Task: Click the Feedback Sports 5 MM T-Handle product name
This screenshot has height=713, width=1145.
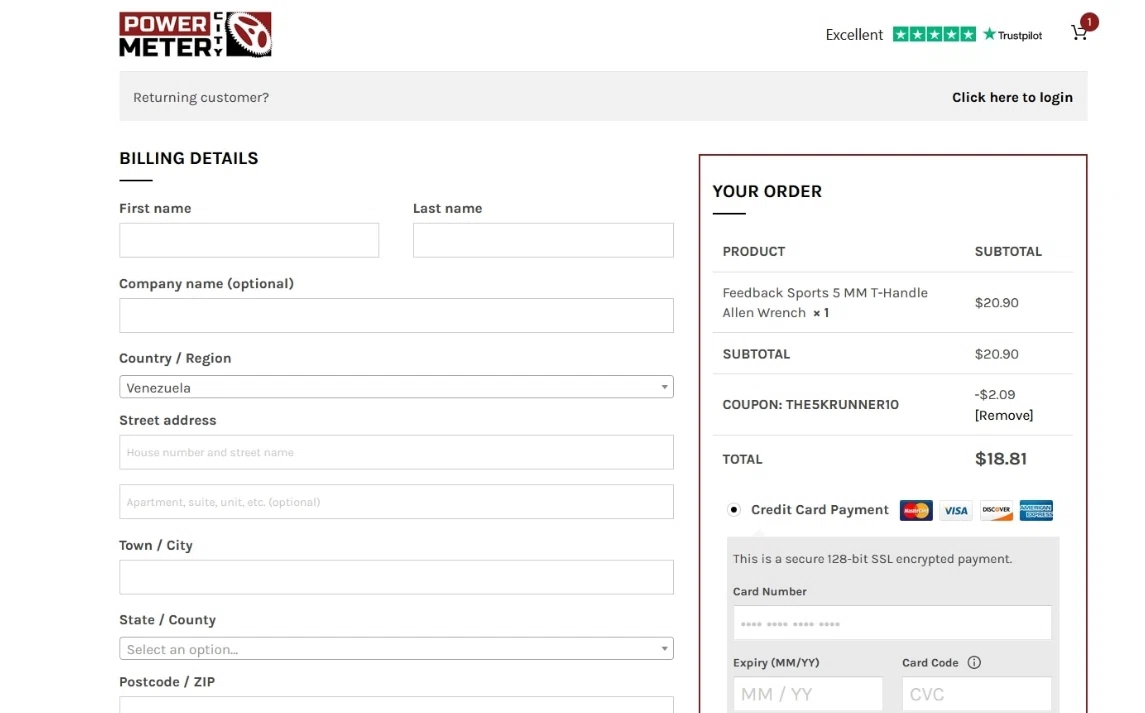Action: coord(825,302)
